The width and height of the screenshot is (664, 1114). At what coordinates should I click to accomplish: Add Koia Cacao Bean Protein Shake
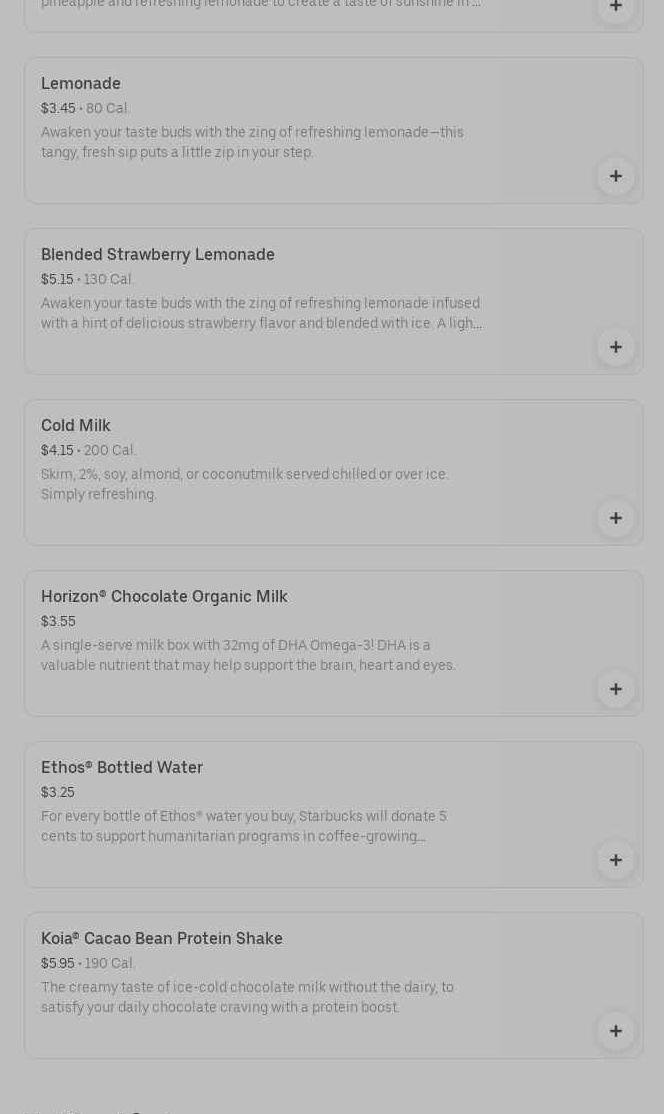615,1032
